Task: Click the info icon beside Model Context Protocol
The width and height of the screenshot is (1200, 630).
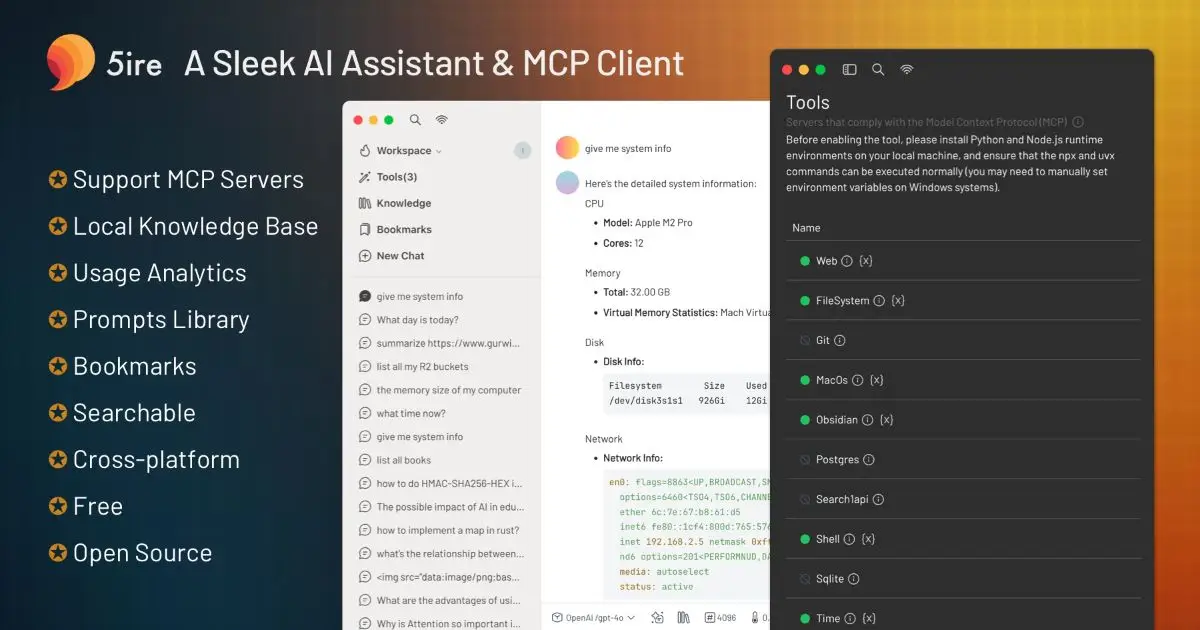Action: (1078, 122)
